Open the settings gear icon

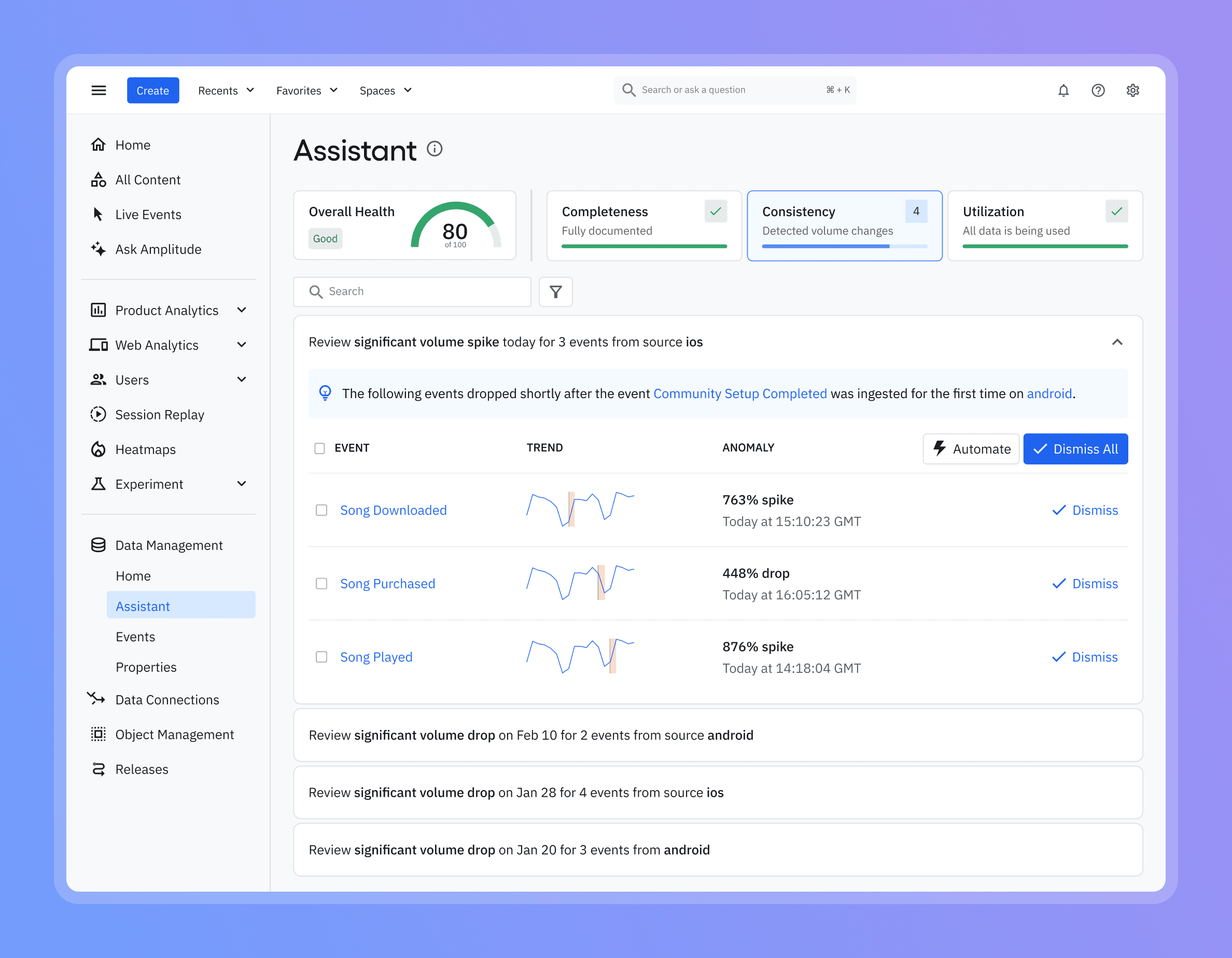click(x=1132, y=90)
